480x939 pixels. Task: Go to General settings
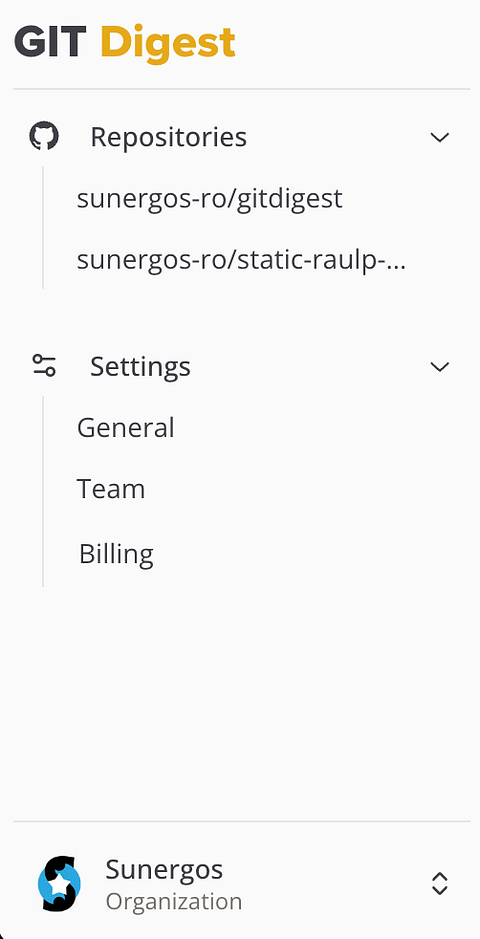(126, 428)
